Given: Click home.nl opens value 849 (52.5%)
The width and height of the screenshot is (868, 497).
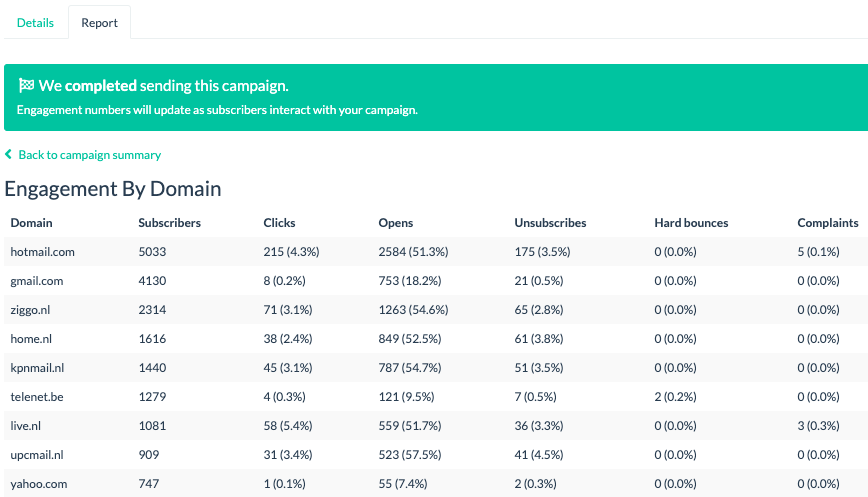Looking at the screenshot, I should click(410, 339).
